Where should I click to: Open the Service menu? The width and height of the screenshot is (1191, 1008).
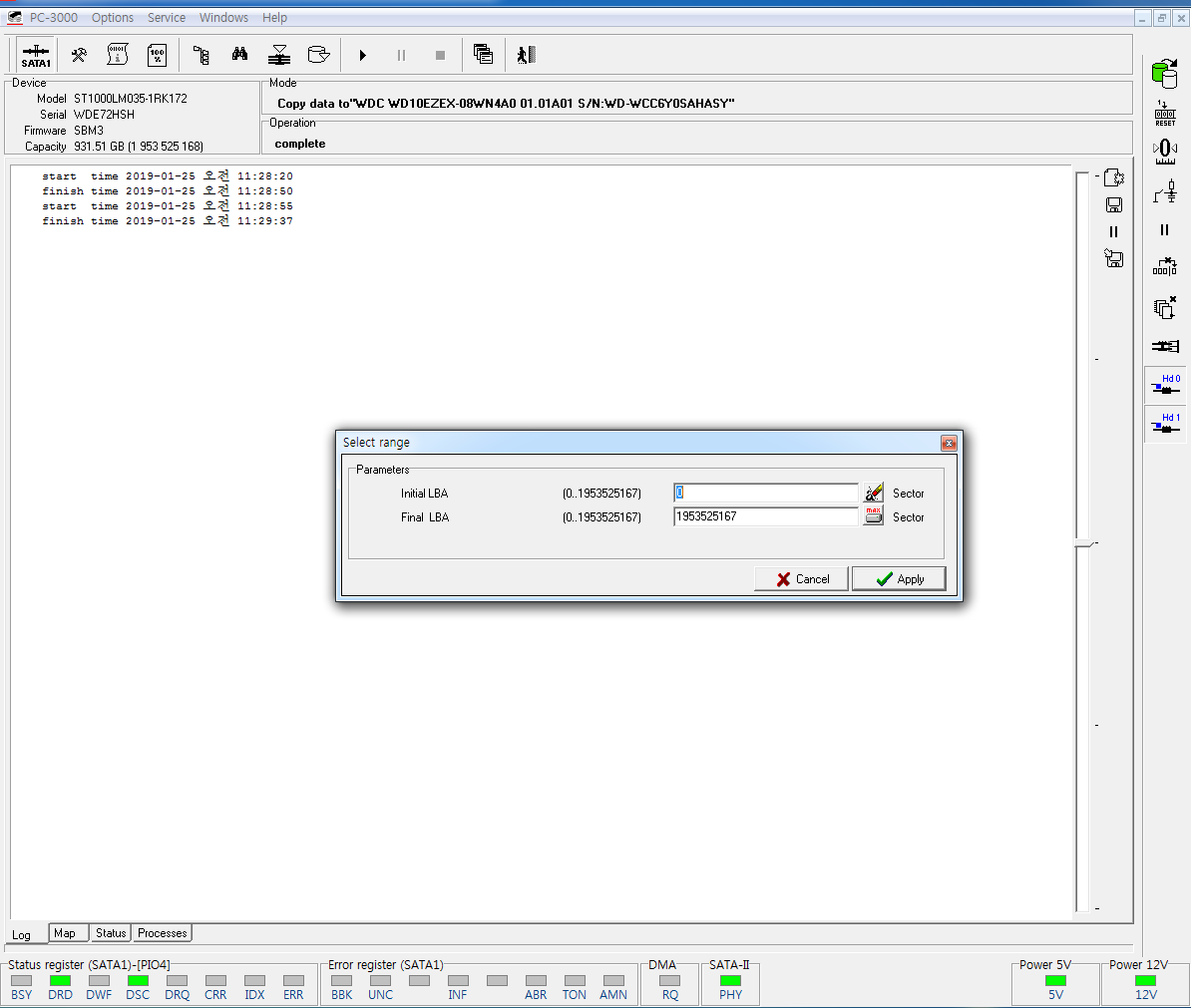pyautogui.click(x=167, y=18)
